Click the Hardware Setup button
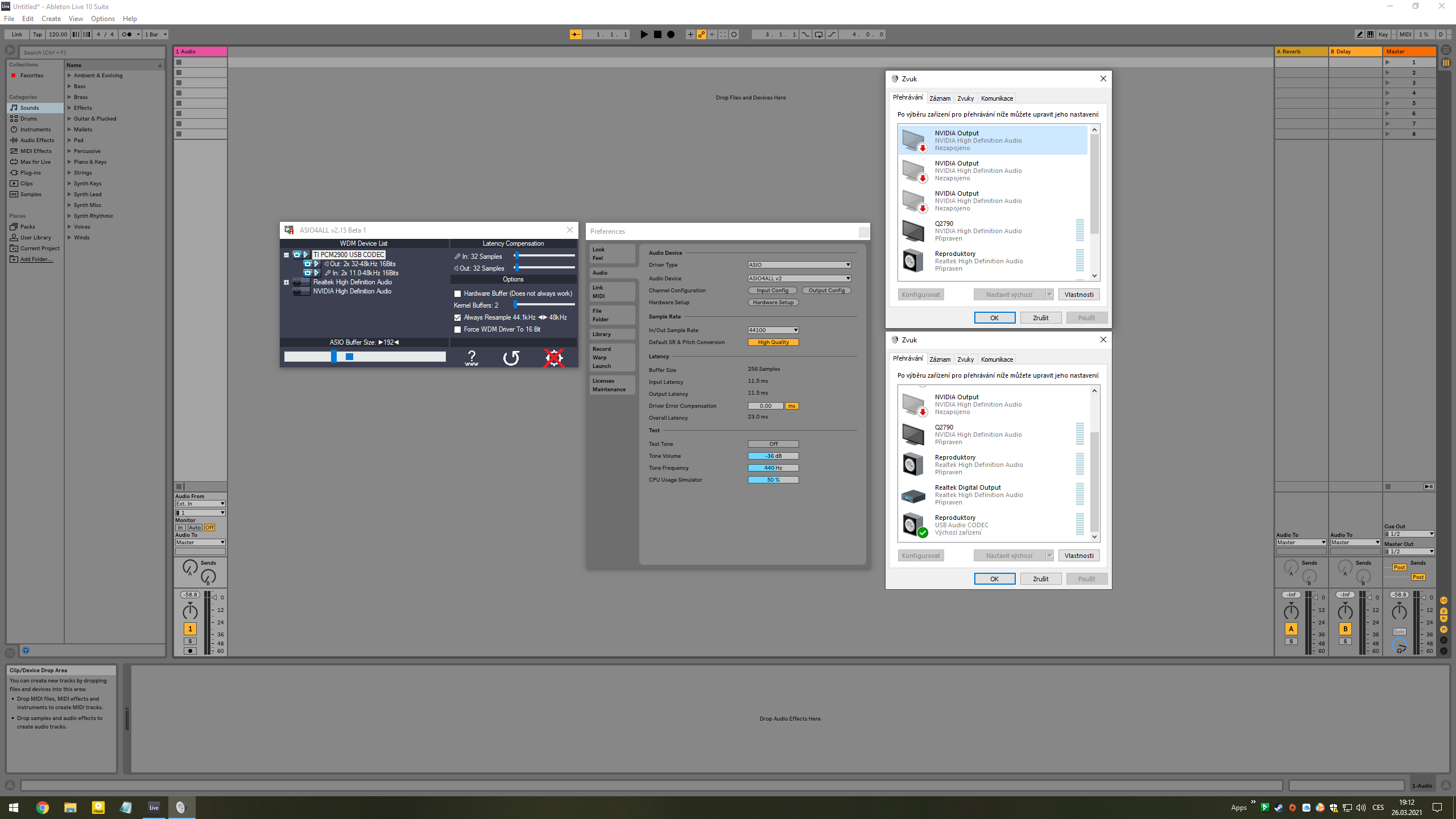 [773, 303]
